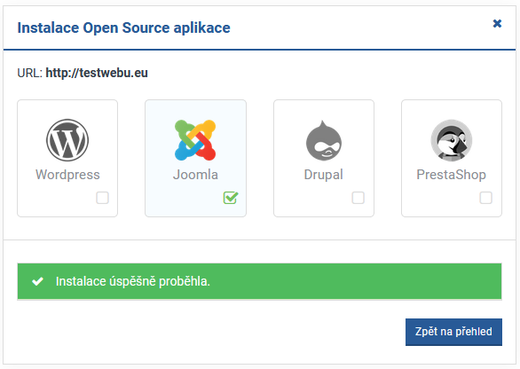520x369 pixels.
Task: Click the success message Instalace úspěšně proběhla
Action: 133,282
